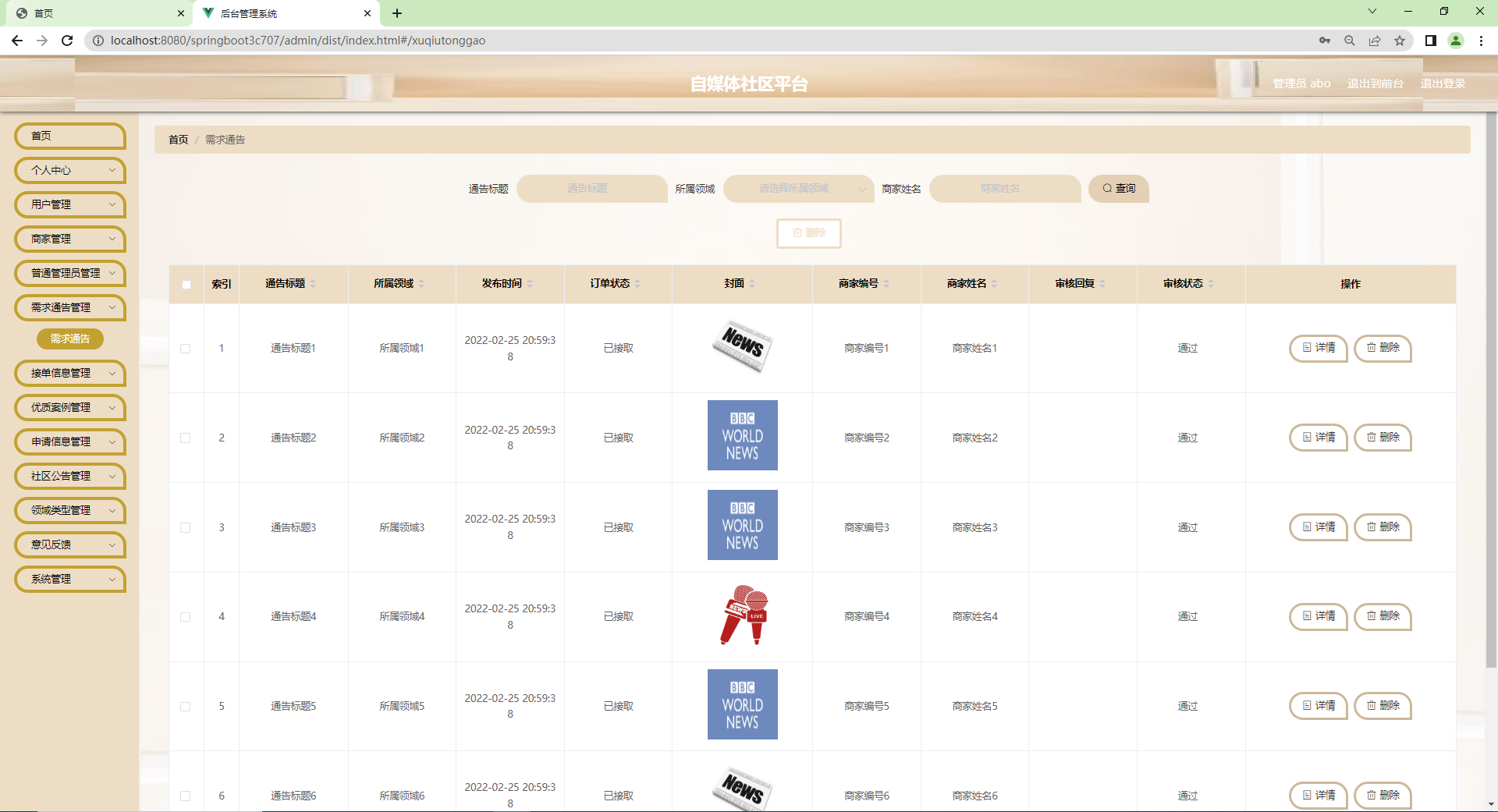Check the checkbox for 通告标题1
The height and width of the screenshot is (812, 1498).
pos(186,349)
